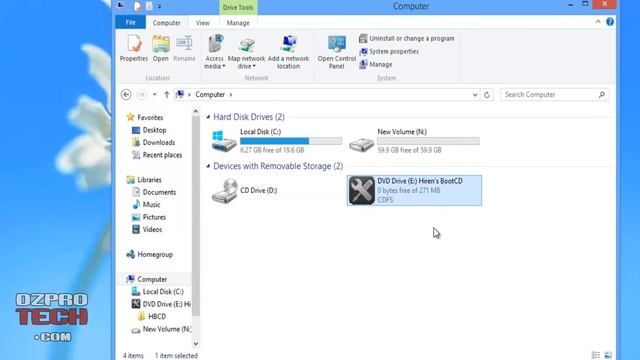The image size is (640, 360).
Task: Open the recent locations dropdown arrow
Action: coord(155,95)
